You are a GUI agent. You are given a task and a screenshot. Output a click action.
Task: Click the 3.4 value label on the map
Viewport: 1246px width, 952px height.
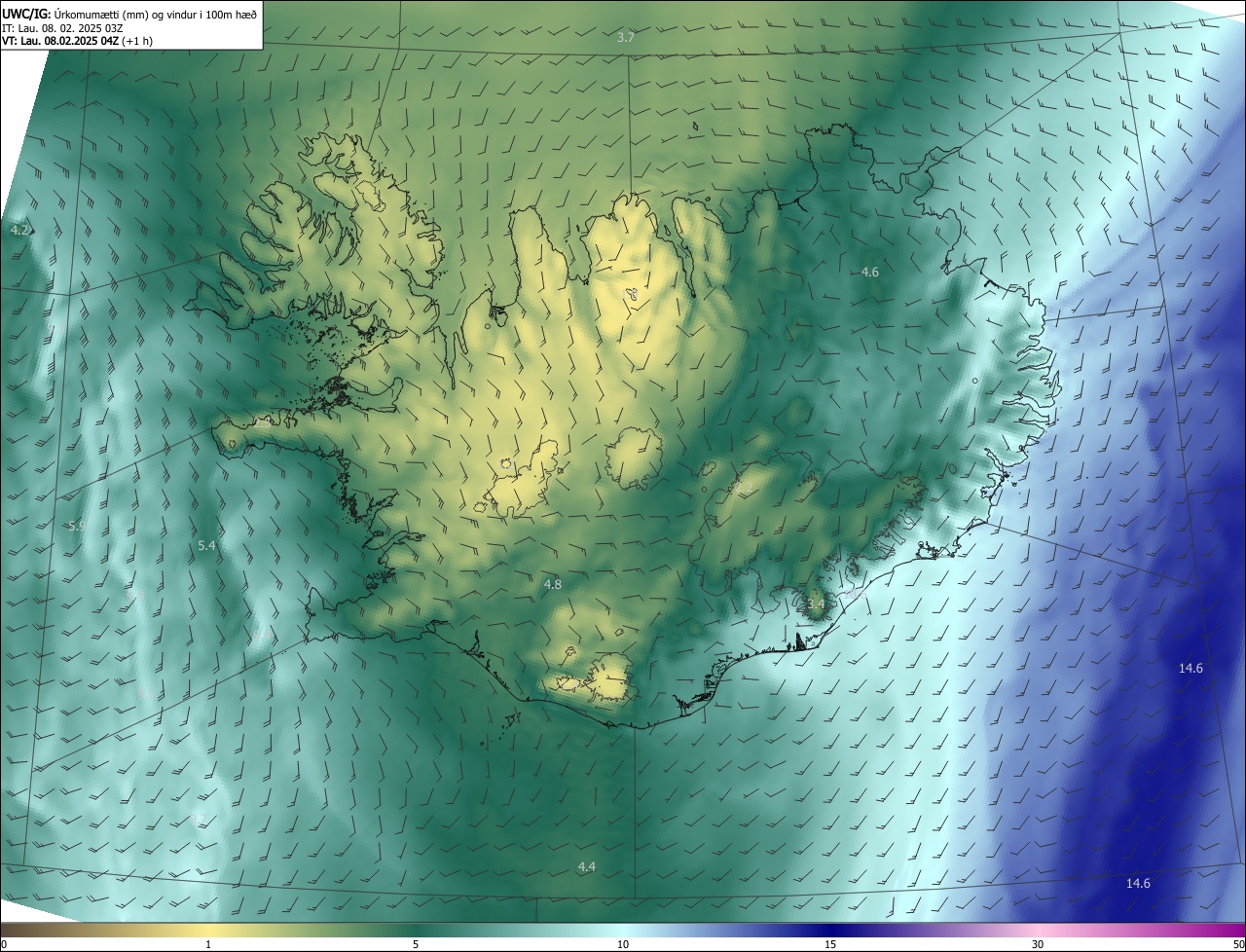tap(816, 604)
